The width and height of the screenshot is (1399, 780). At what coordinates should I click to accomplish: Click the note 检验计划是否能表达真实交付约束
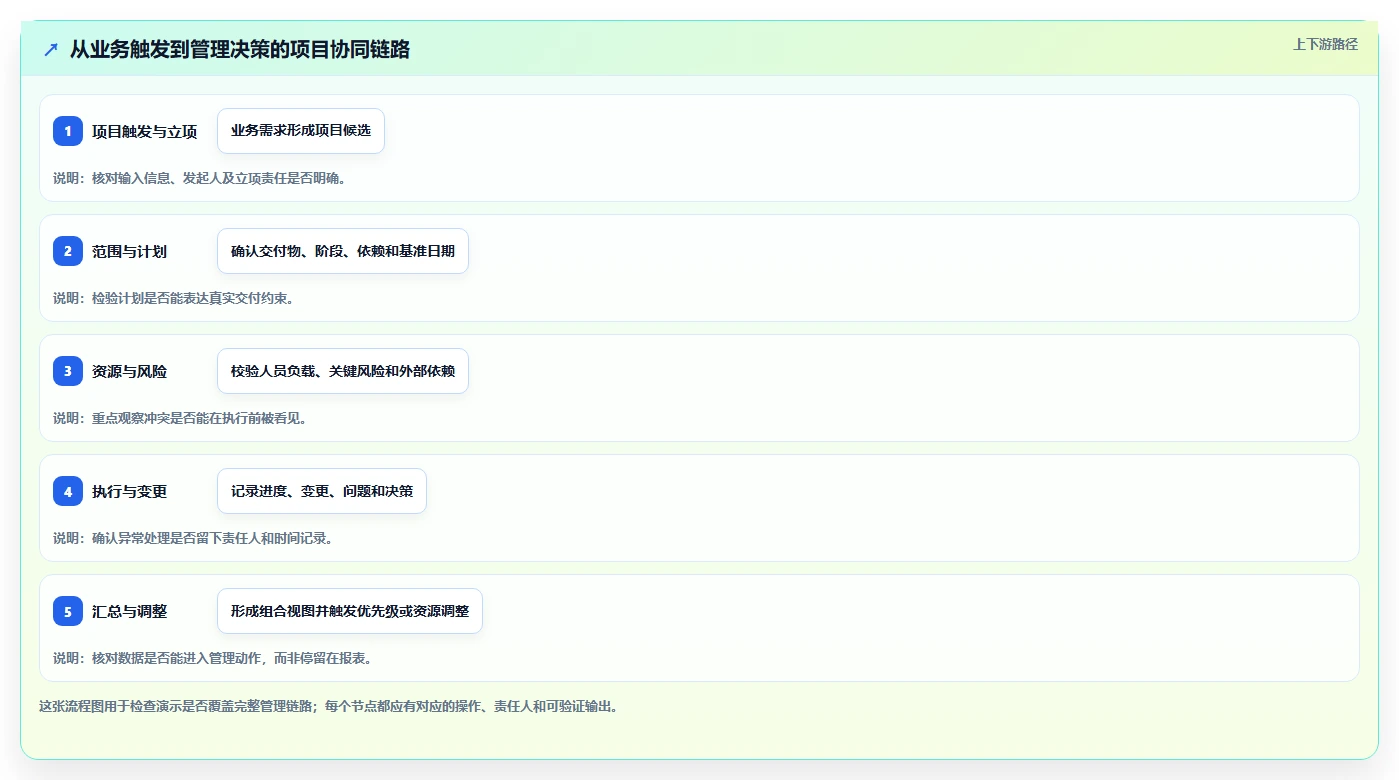click(173, 298)
